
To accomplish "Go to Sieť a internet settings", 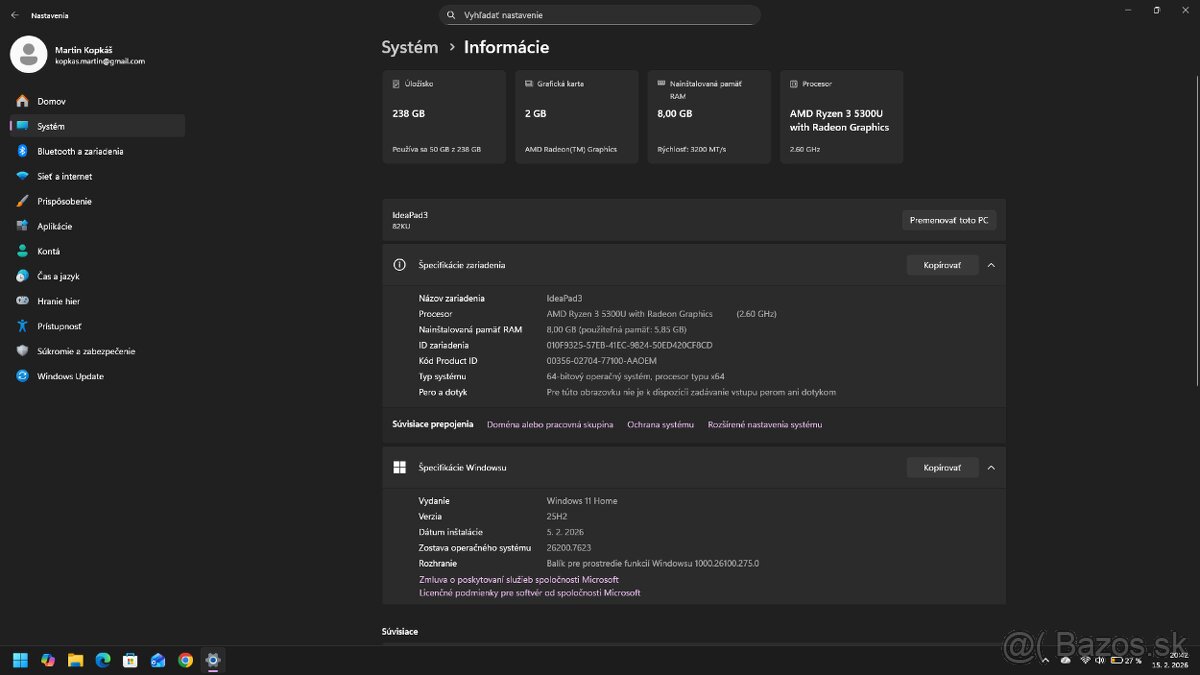I will [x=64, y=176].
